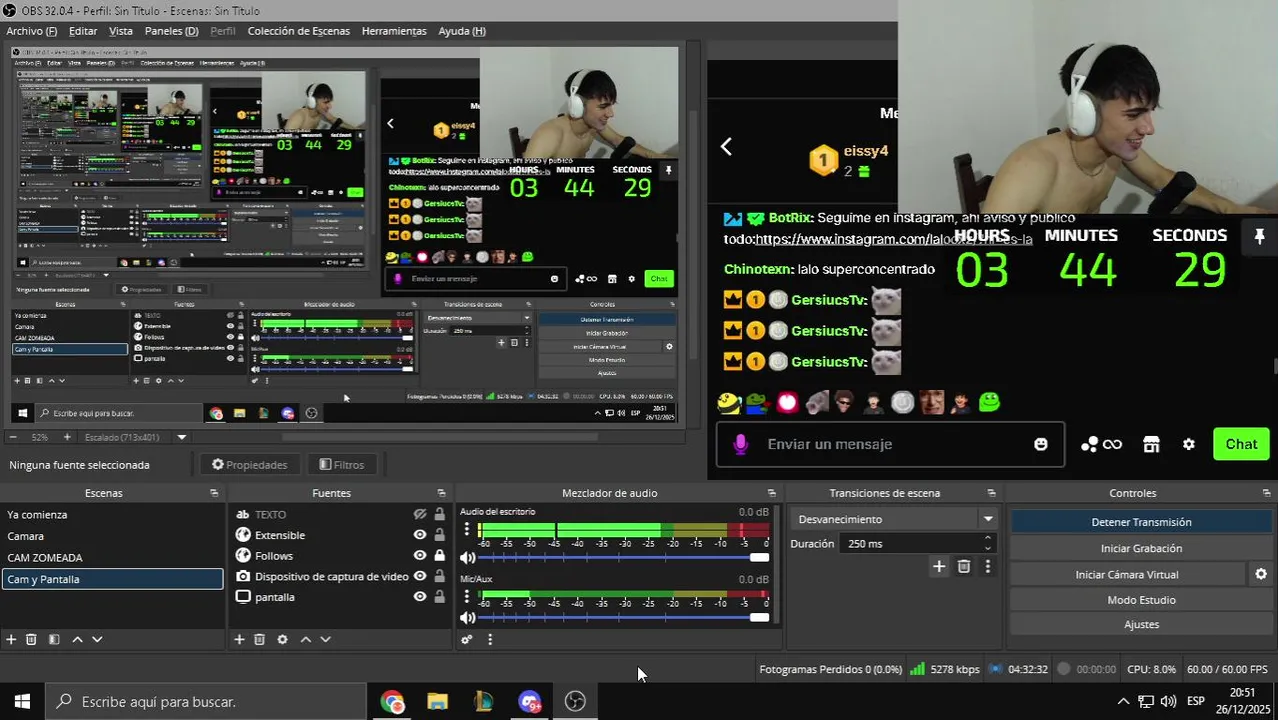Undock the Escenas panel
This screenshot has width=1278, height=720.
pos(214,493)
